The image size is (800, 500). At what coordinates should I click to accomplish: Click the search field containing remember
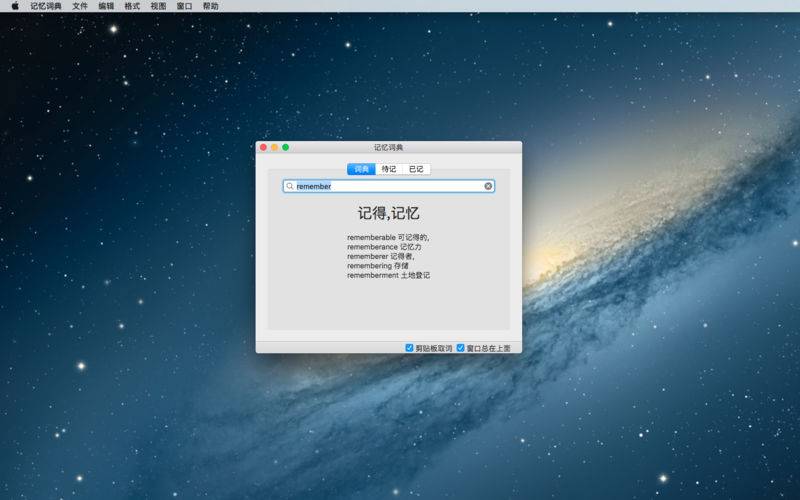click(x=389, y=186)
